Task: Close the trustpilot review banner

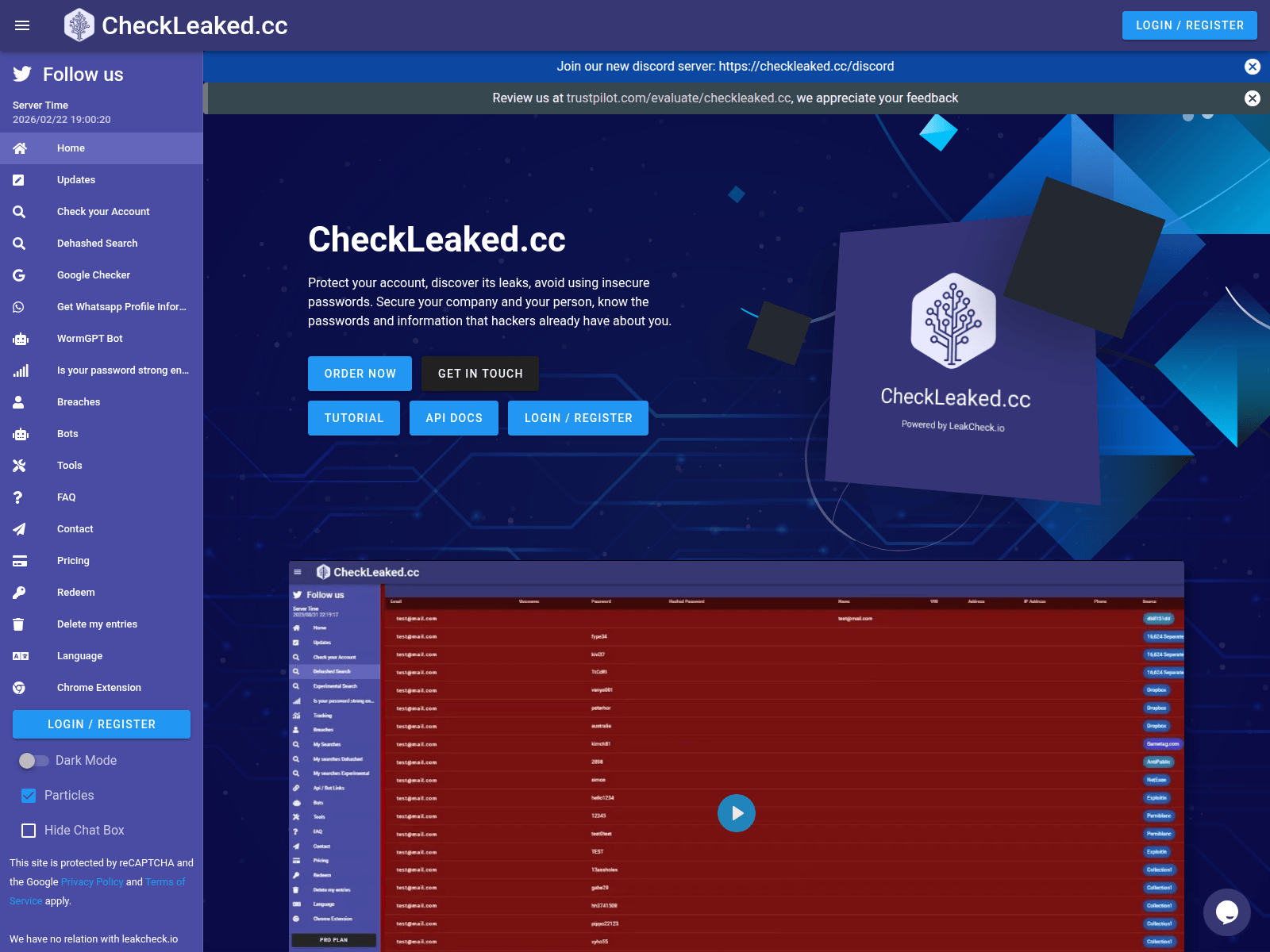Action: click(x=1253, y=98)
